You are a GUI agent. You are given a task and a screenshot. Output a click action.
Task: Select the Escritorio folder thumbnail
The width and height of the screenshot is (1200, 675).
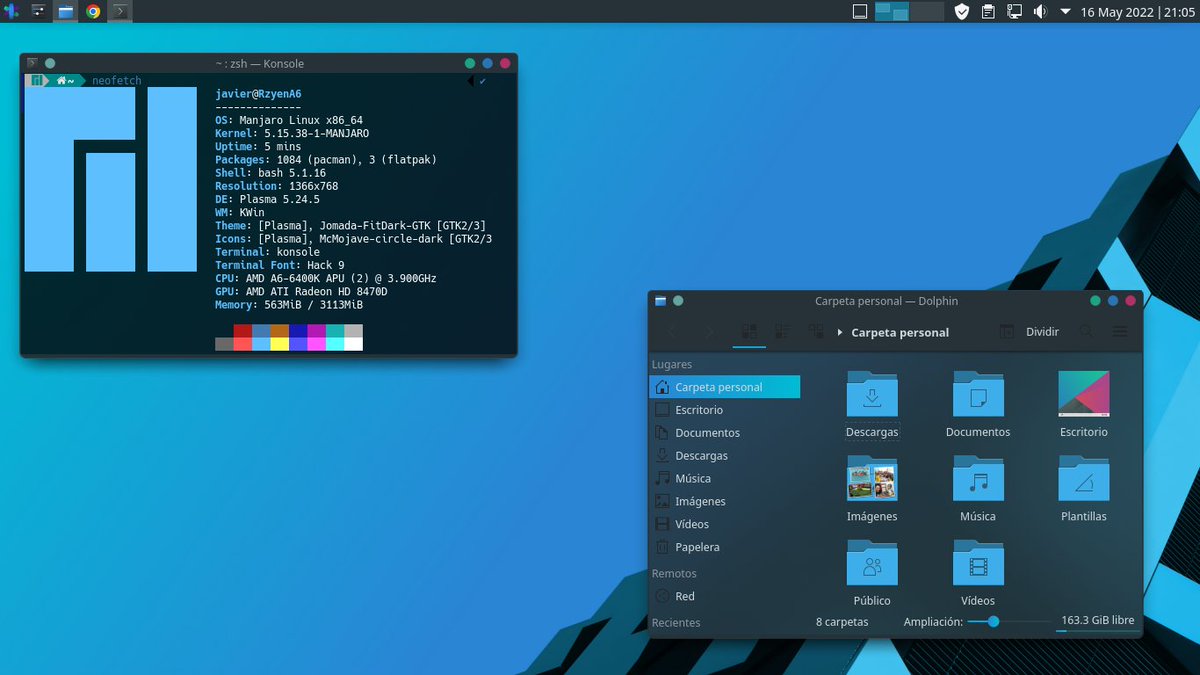click(x=1084, y=393)
